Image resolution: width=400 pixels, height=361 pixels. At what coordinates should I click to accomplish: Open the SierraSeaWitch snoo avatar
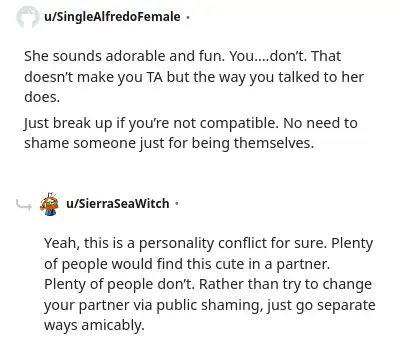pyautogui.click(x=49, y=204)
